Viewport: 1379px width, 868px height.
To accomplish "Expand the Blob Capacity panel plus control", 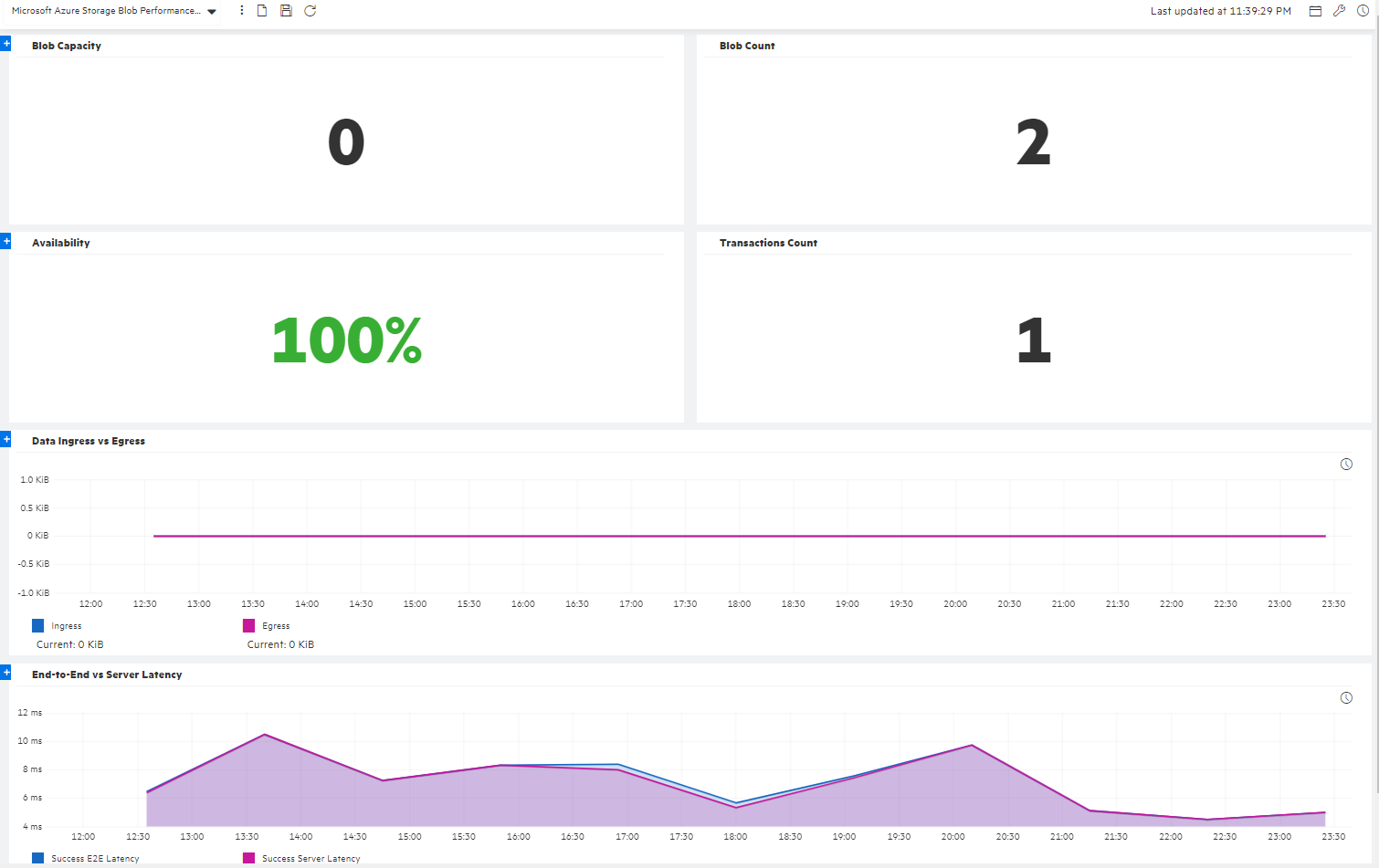I will click(x=6, y=42).
